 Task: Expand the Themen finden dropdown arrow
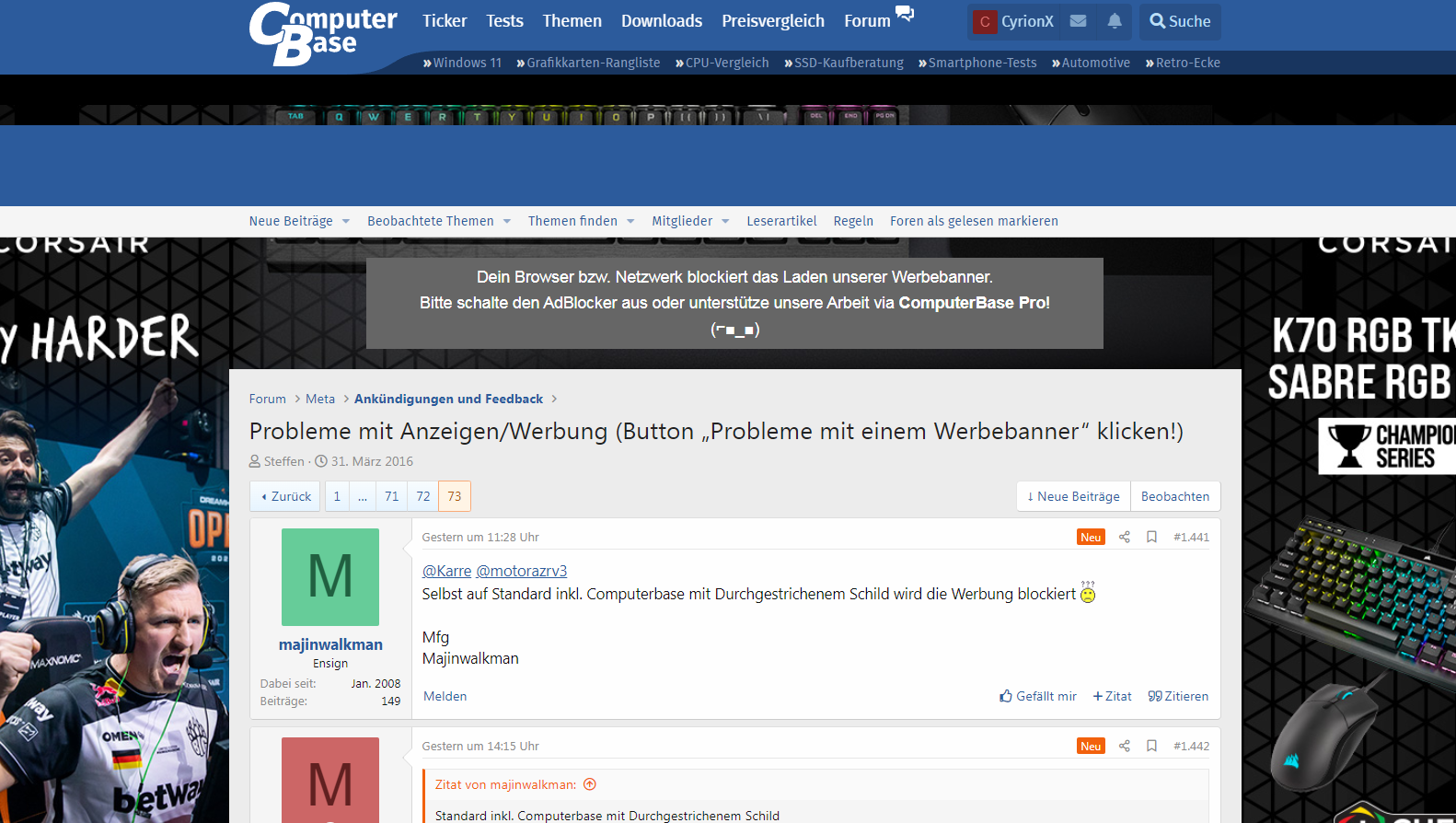(630, 221)
